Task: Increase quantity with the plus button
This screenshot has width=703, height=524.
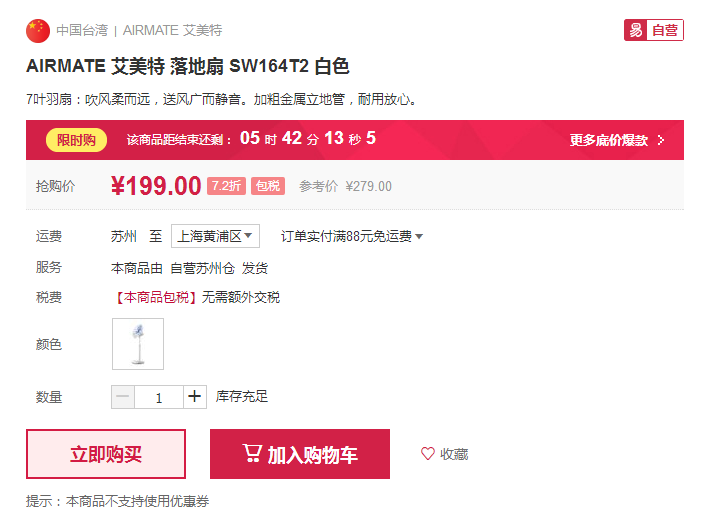Action: [x=195, y=397]
